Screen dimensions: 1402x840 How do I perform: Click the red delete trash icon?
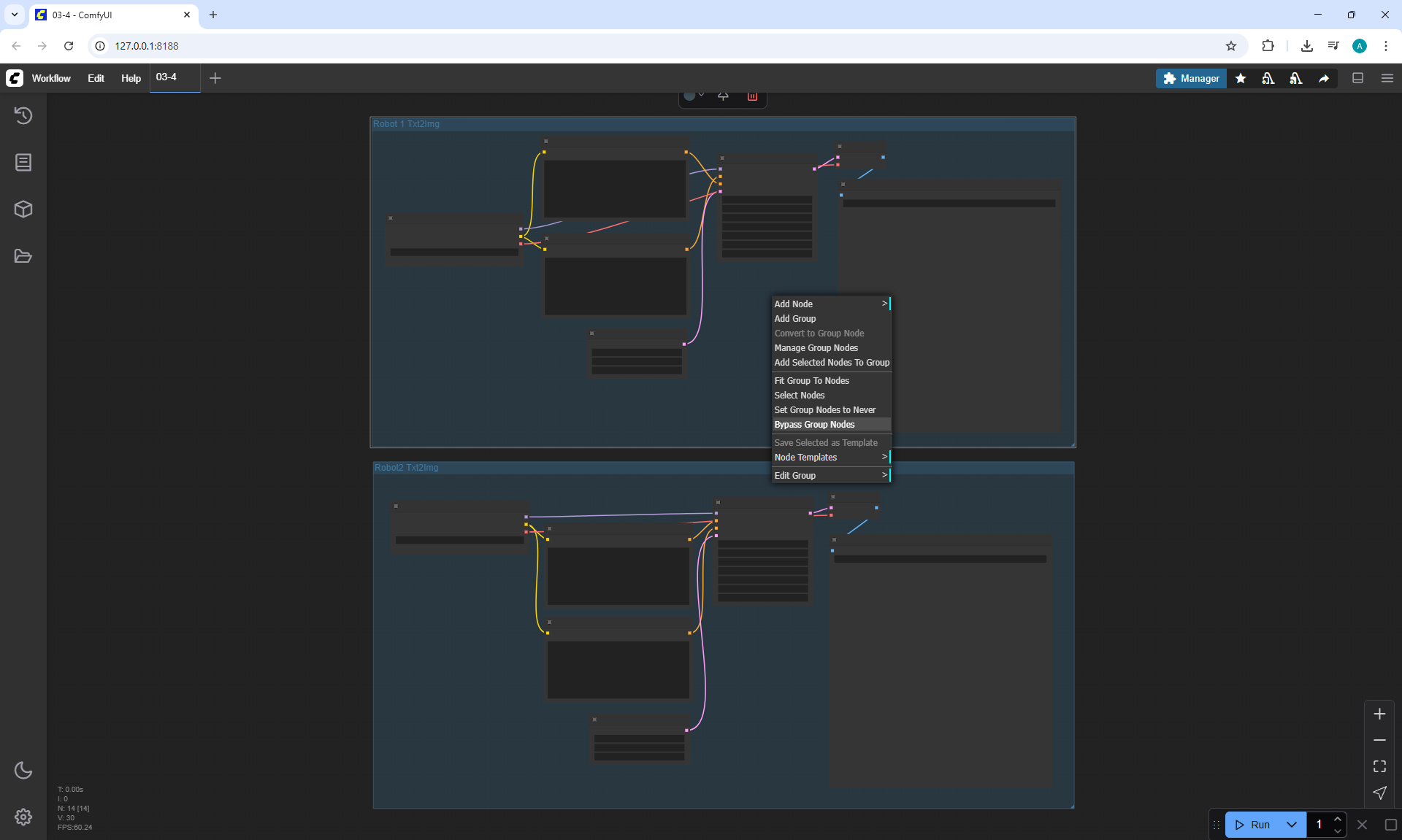(x=752, y=96)
